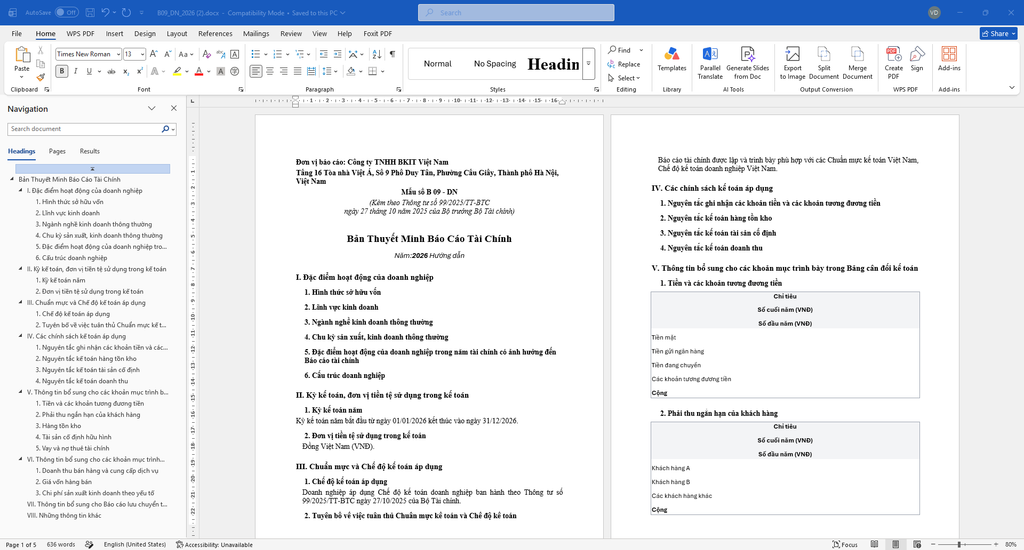Viewport: 1024px width, 550px height.
Task: Apply the No Spacing style
Action: coord(494,64)
